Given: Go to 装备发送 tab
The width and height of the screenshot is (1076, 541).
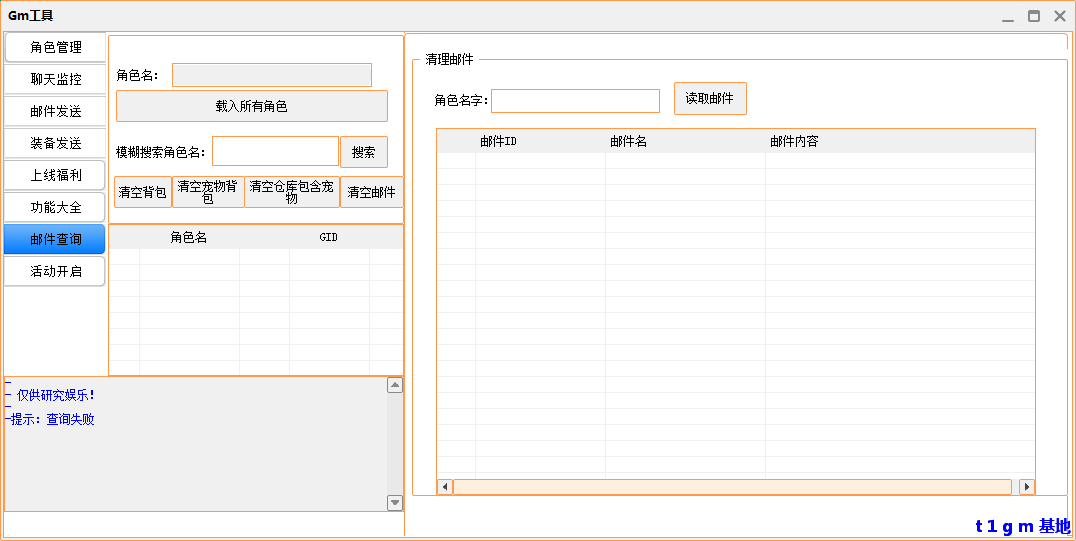Looking at the screenshot, I should 55,143.
